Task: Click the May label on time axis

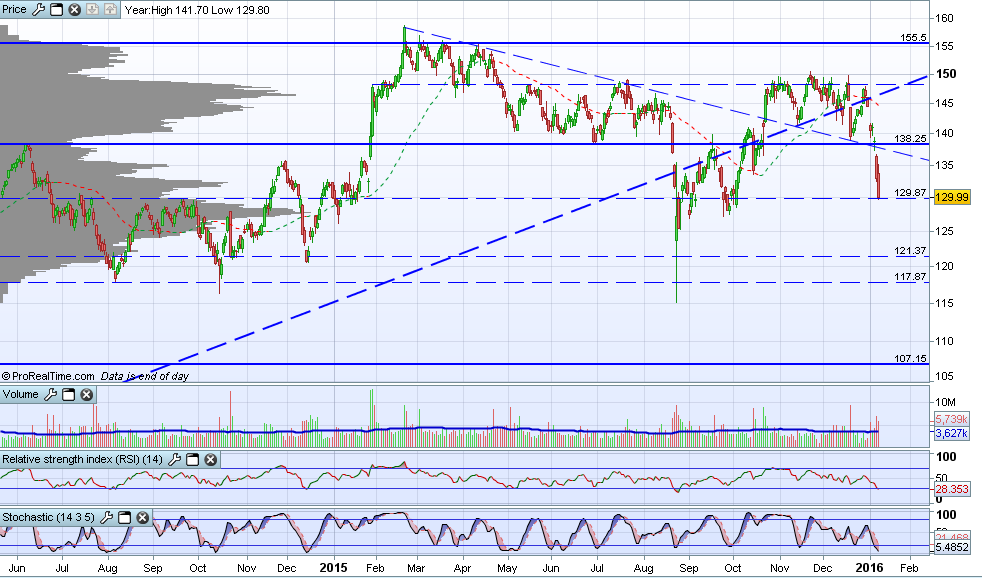Action: (507, 568)
